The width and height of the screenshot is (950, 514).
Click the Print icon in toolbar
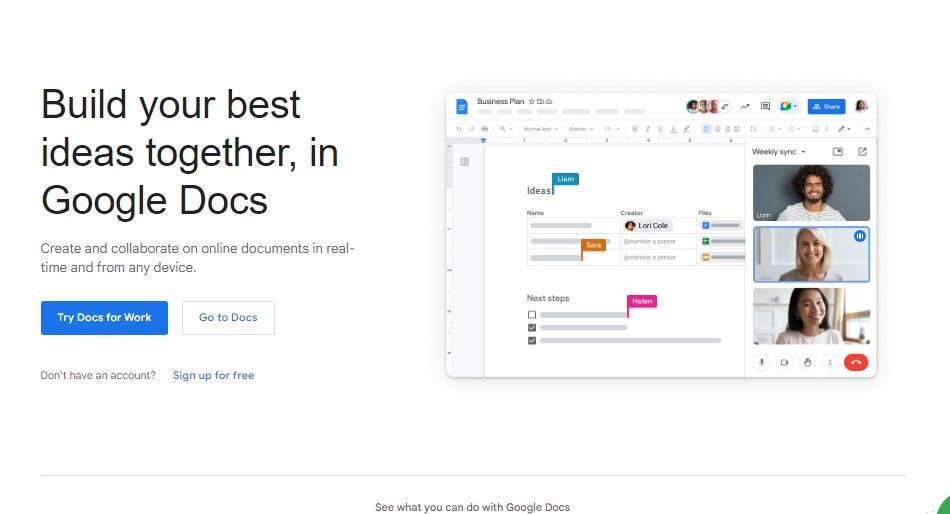click(485, 129)
